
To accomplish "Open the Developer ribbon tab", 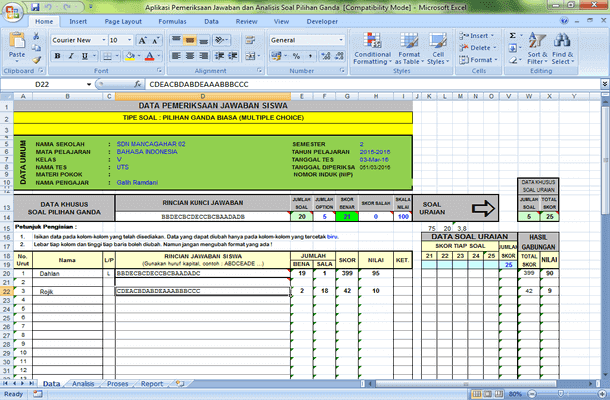I will [322, 21].
